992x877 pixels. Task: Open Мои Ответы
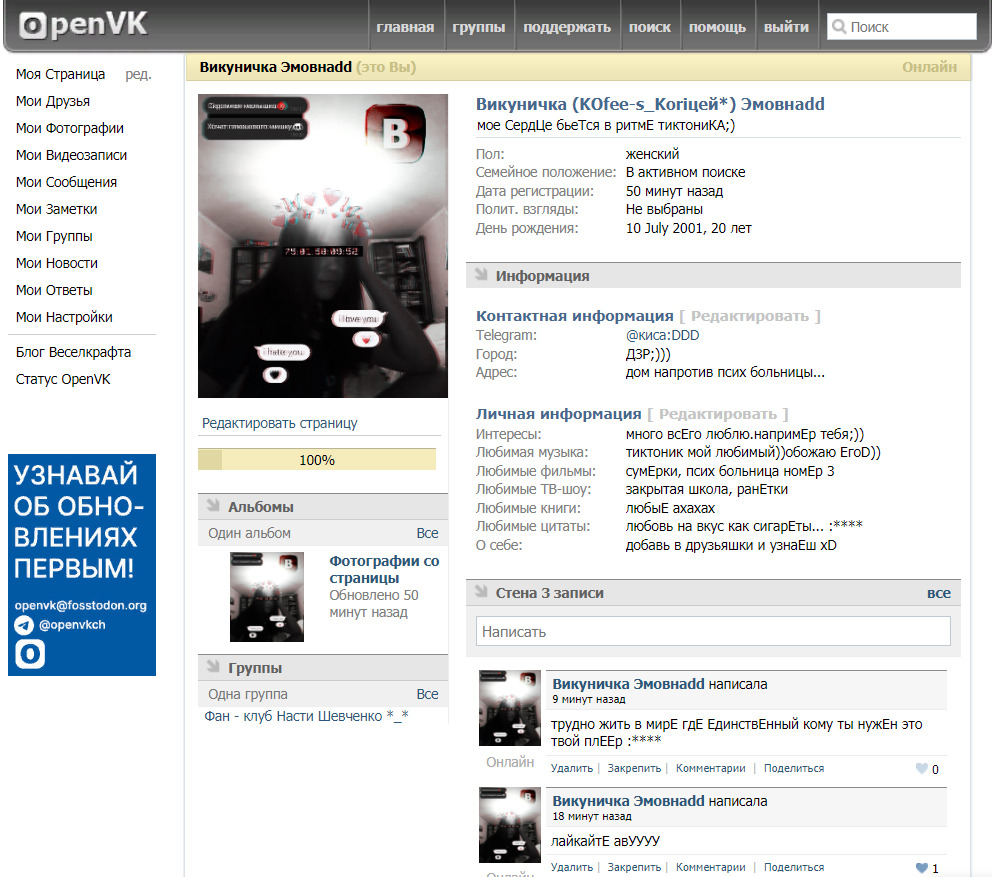(x=54, y=290)
